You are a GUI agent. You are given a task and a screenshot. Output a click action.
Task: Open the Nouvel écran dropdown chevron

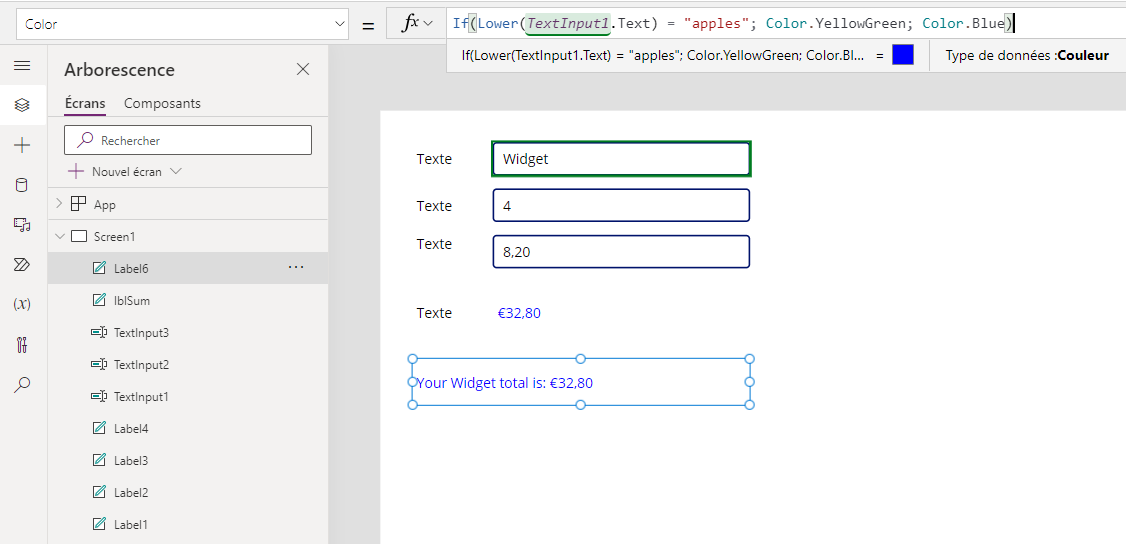pyautogui.click(x=175, y=172)
